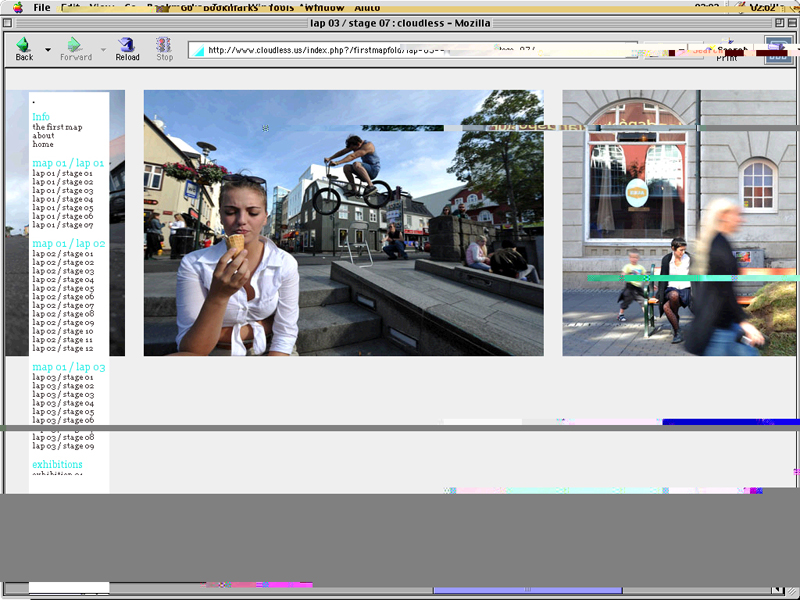Click the Back navigation button

tap(24, 49)
